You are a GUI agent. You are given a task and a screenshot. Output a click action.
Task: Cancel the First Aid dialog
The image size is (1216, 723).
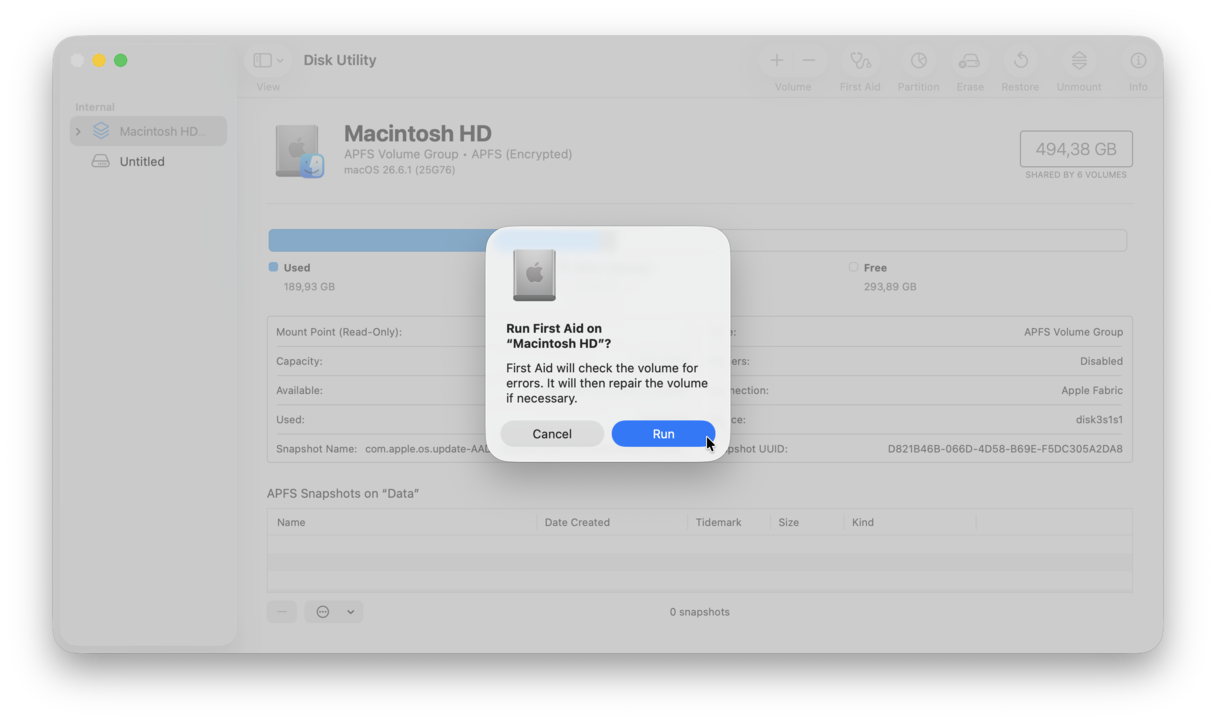pos(552,434)
